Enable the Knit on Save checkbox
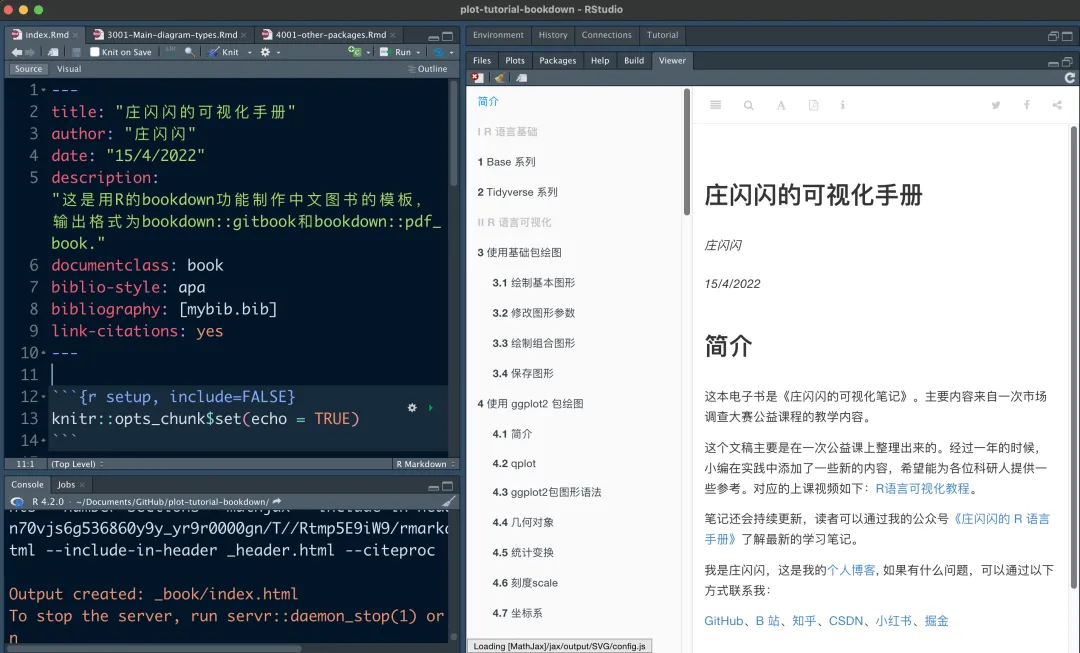Screen dimensions: 1080x653 95,52
